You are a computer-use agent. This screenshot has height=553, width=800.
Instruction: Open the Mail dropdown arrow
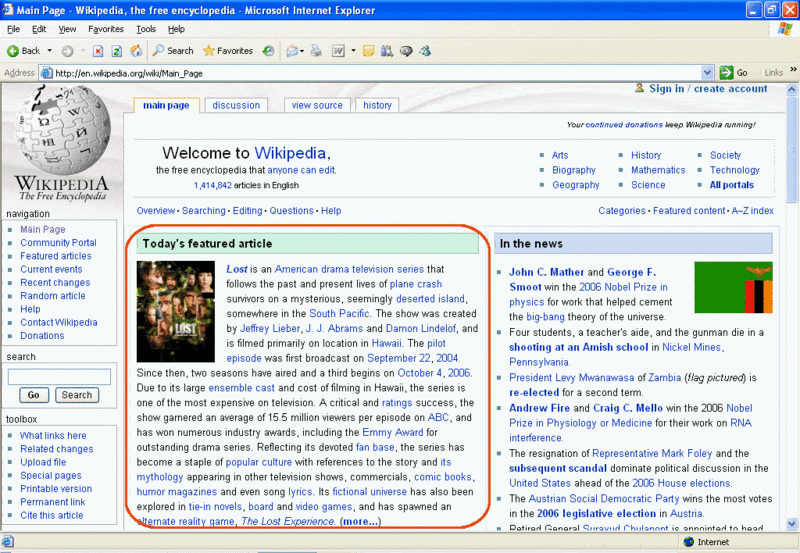tap(302, 51)
